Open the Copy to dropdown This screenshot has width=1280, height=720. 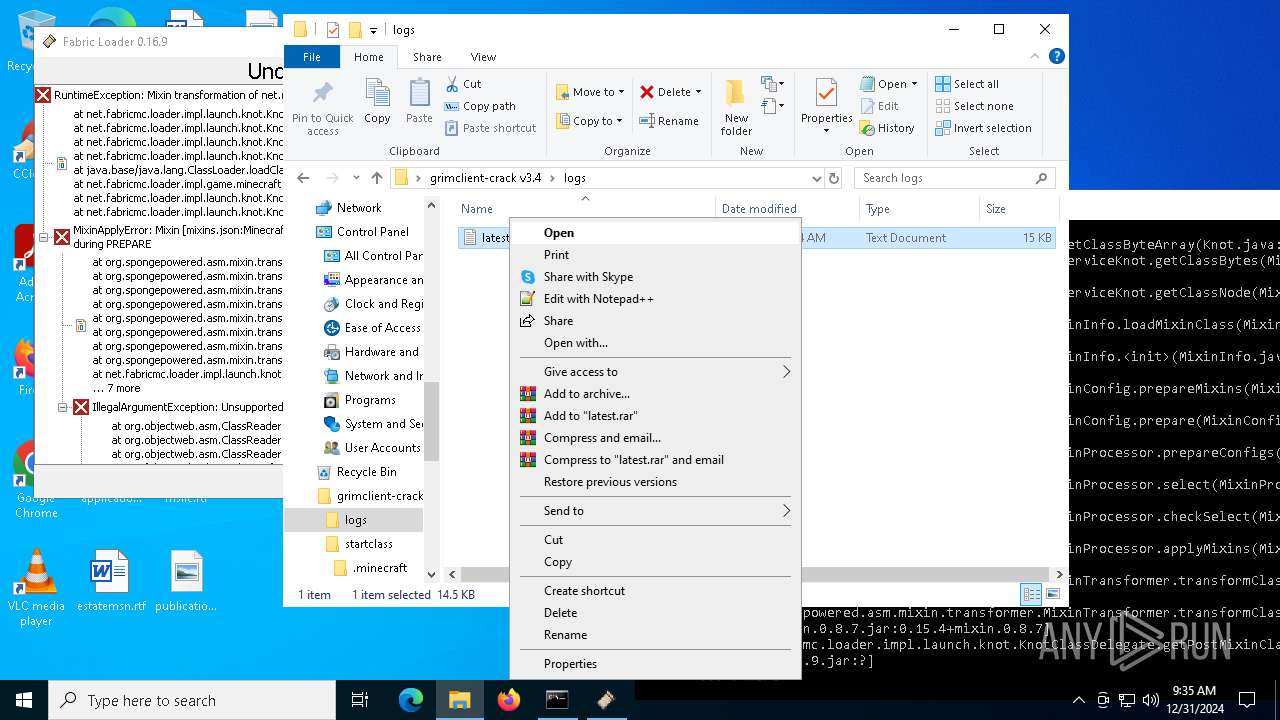pyautogui.click(x=590, y=121)
